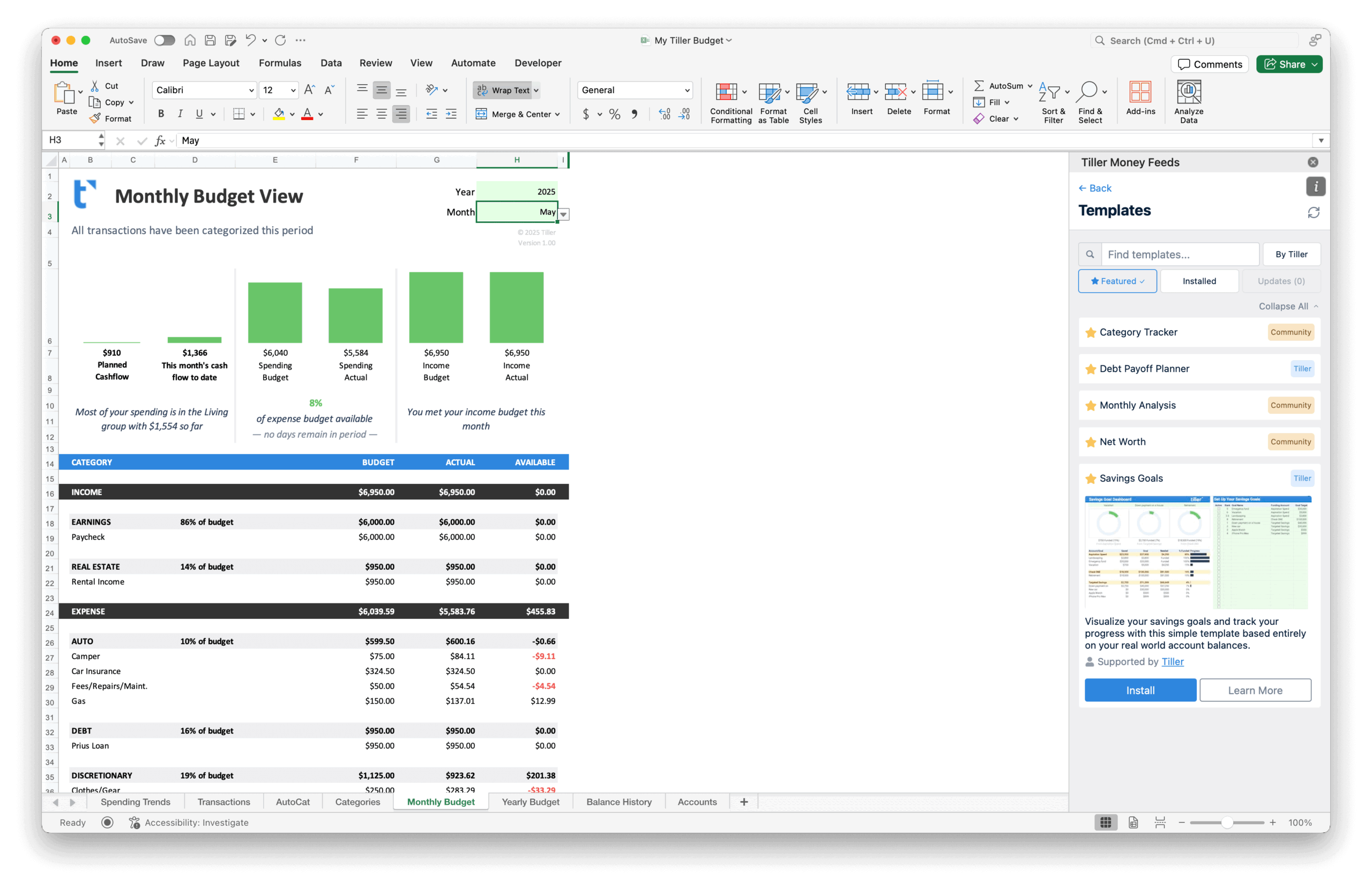Image resolution: width=1372 pixels, height=888 pixels.
Task: Click the Find templates search field
Action: click(x=1180, y=253)
